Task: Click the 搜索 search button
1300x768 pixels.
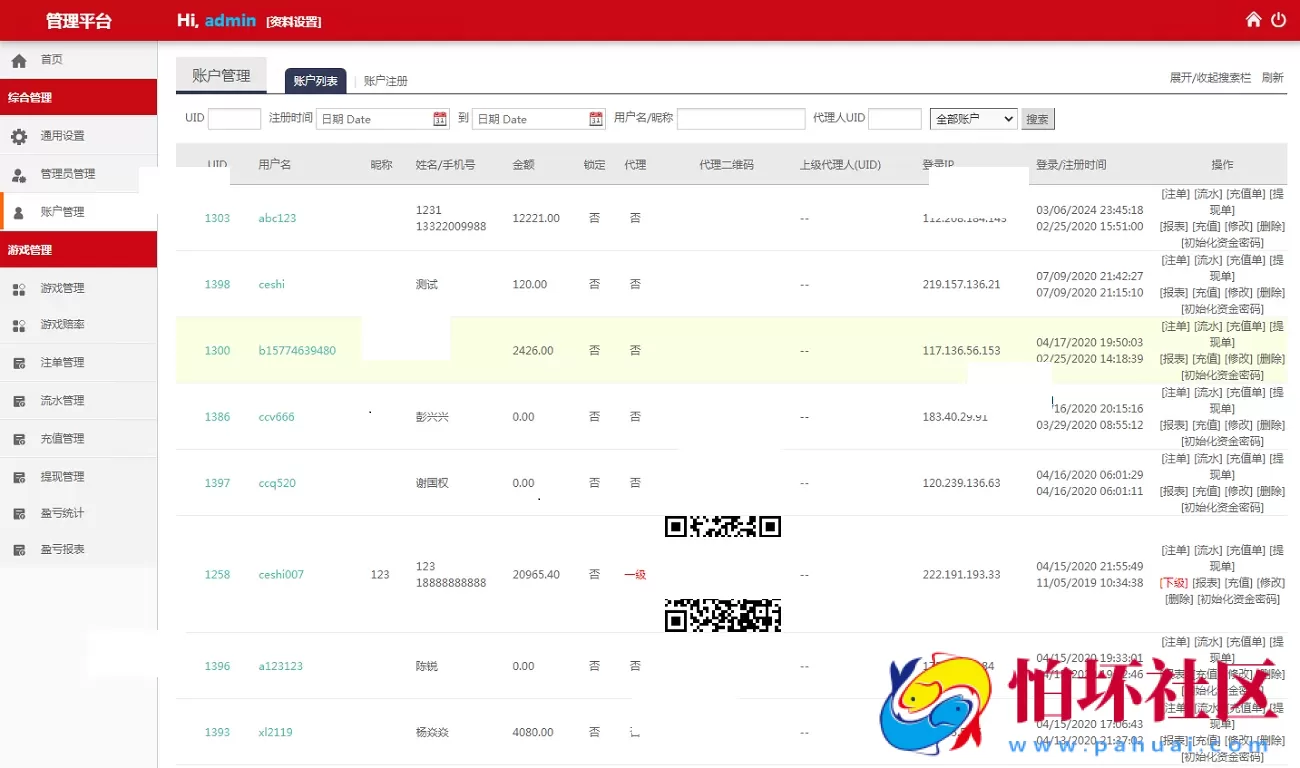Action: (1036, 118)
